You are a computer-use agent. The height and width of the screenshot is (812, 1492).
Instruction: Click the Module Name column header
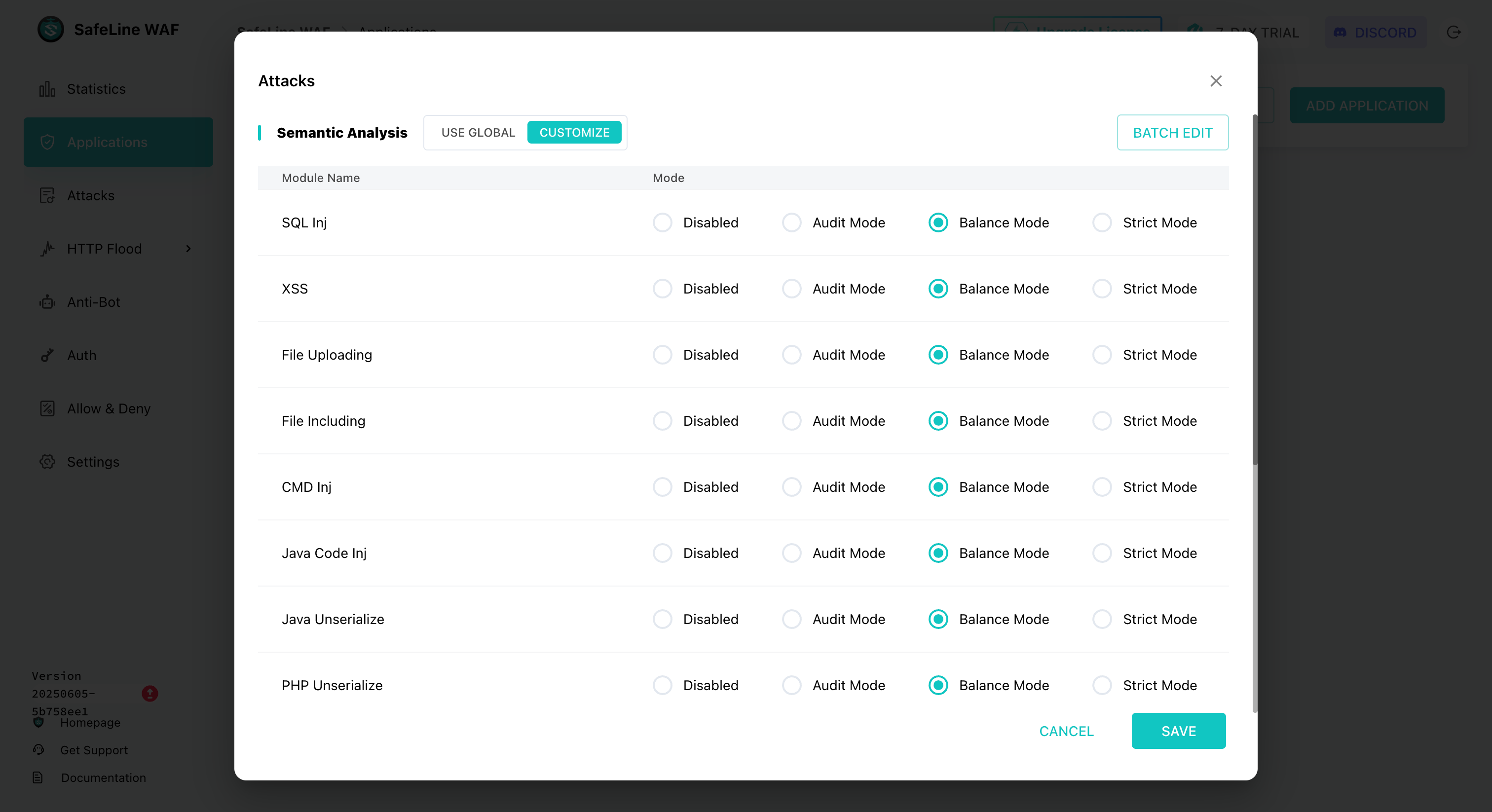pos(320,178)
